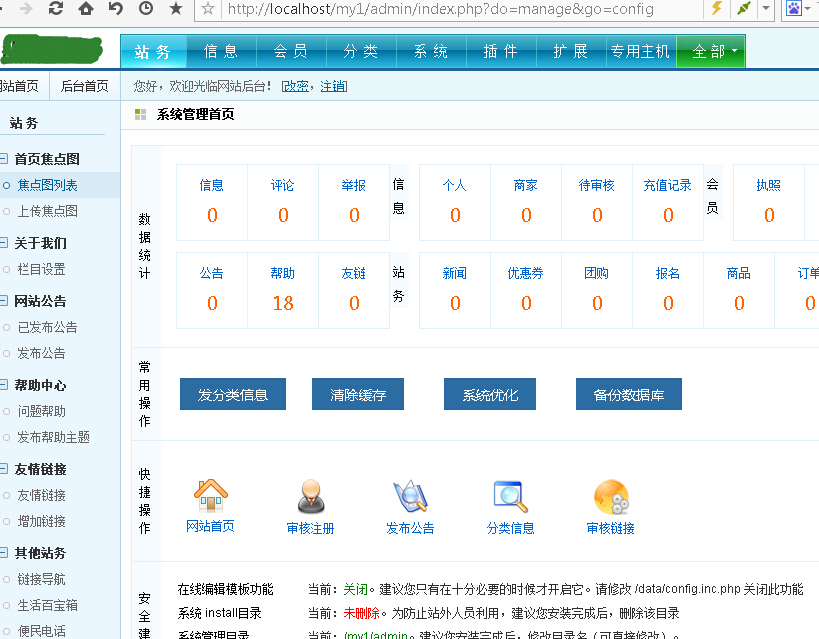The width and height of the screenshot is (819, 639).
Task: Click the browser home icon
Action: (86, 9)
